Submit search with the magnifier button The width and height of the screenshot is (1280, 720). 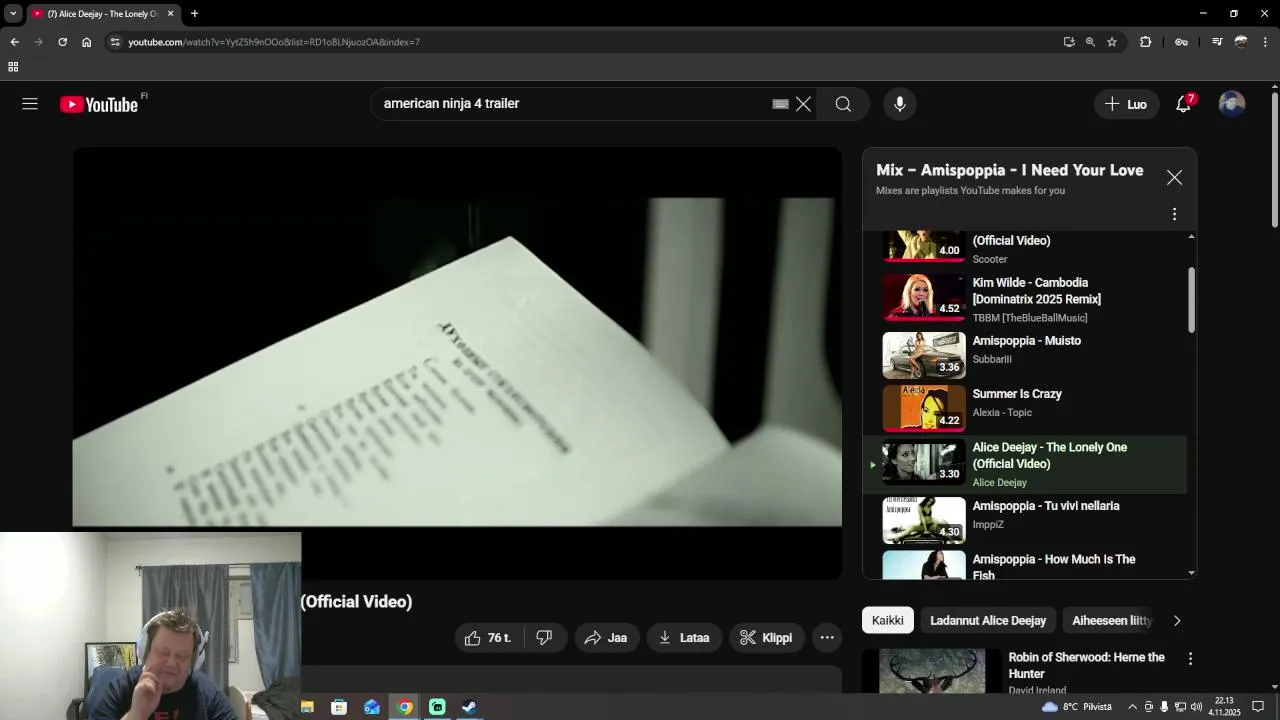tap(843, 104)
